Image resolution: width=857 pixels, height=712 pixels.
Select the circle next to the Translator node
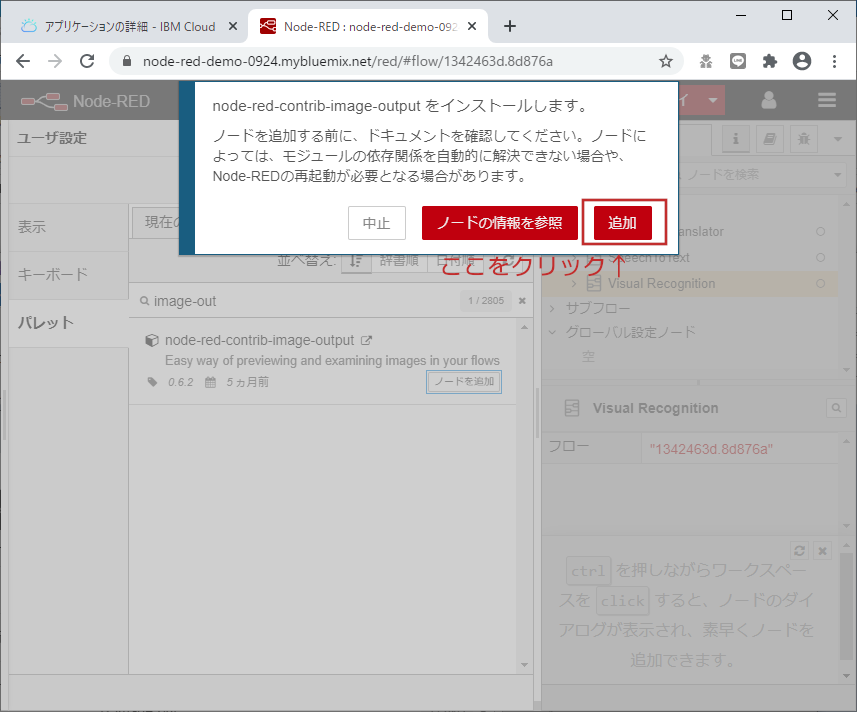point(820,231)
